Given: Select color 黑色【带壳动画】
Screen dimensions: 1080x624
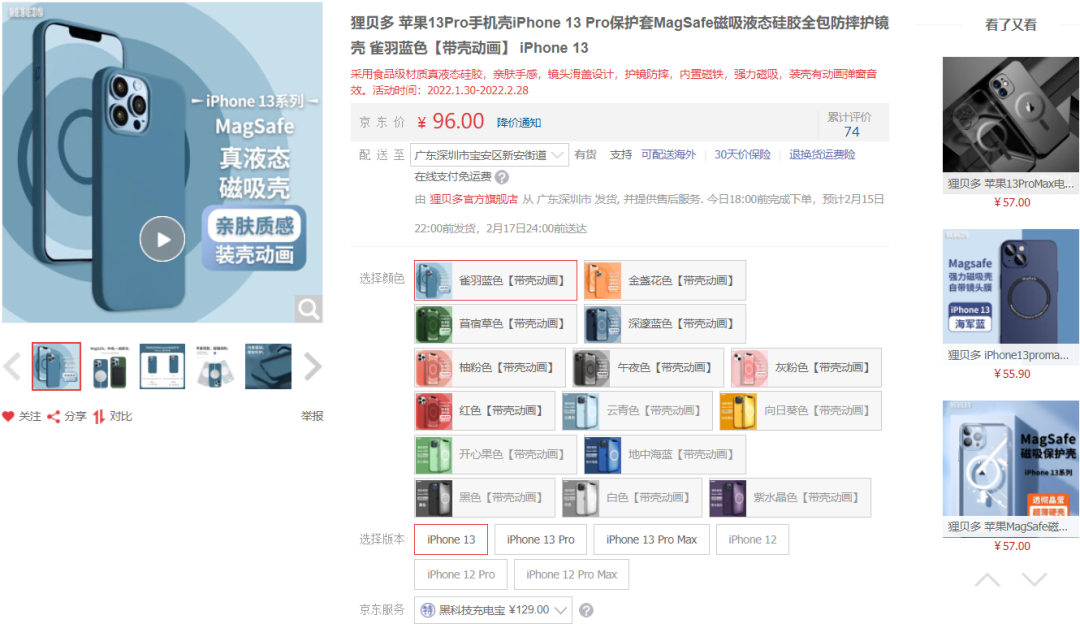Looking at the screenshot, I should [484, 497].
